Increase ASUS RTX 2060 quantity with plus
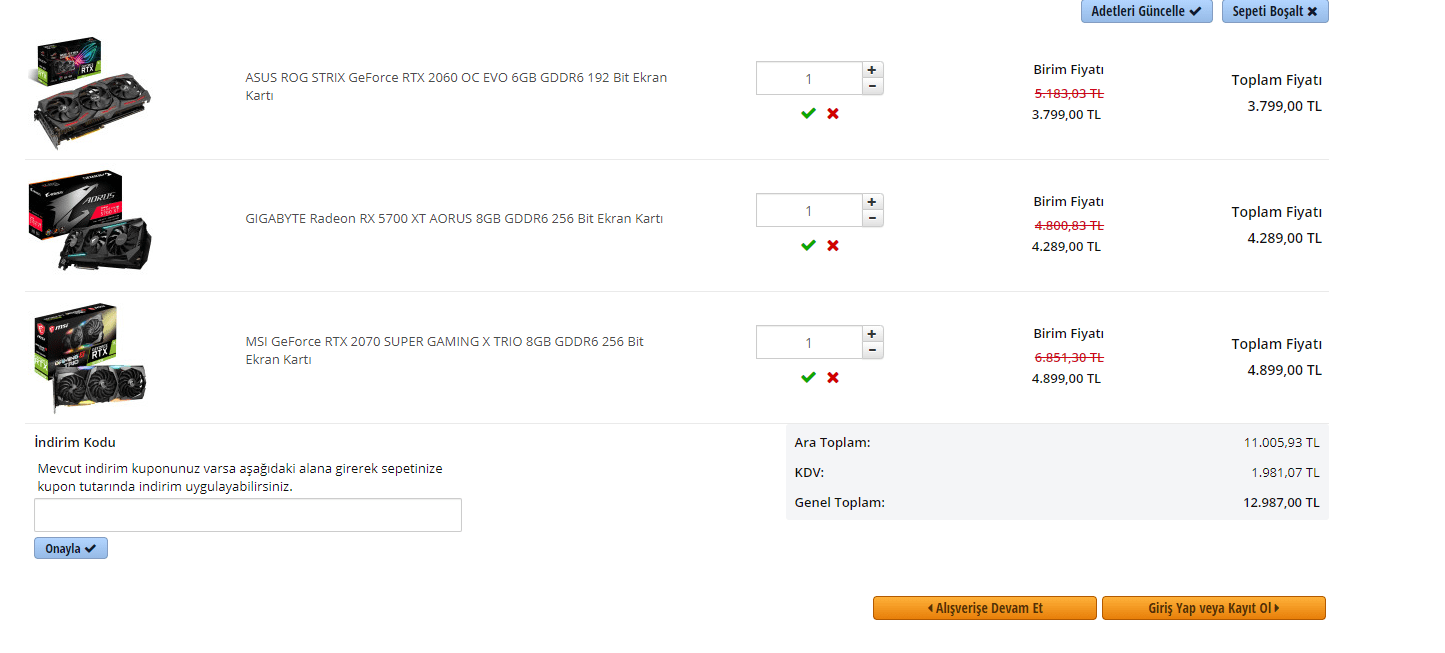The width and height of the screenshot is (1445, 653). click(x=872, y=70)
